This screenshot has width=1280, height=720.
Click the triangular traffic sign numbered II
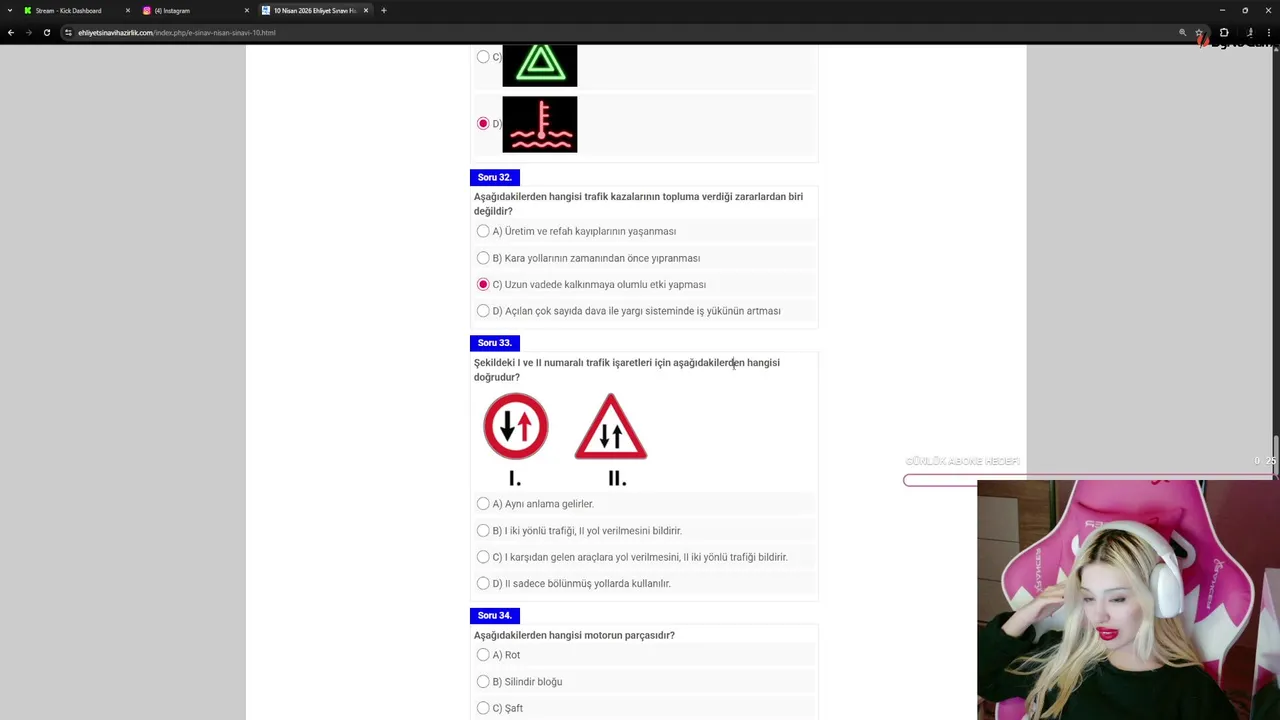click(611, 427)
